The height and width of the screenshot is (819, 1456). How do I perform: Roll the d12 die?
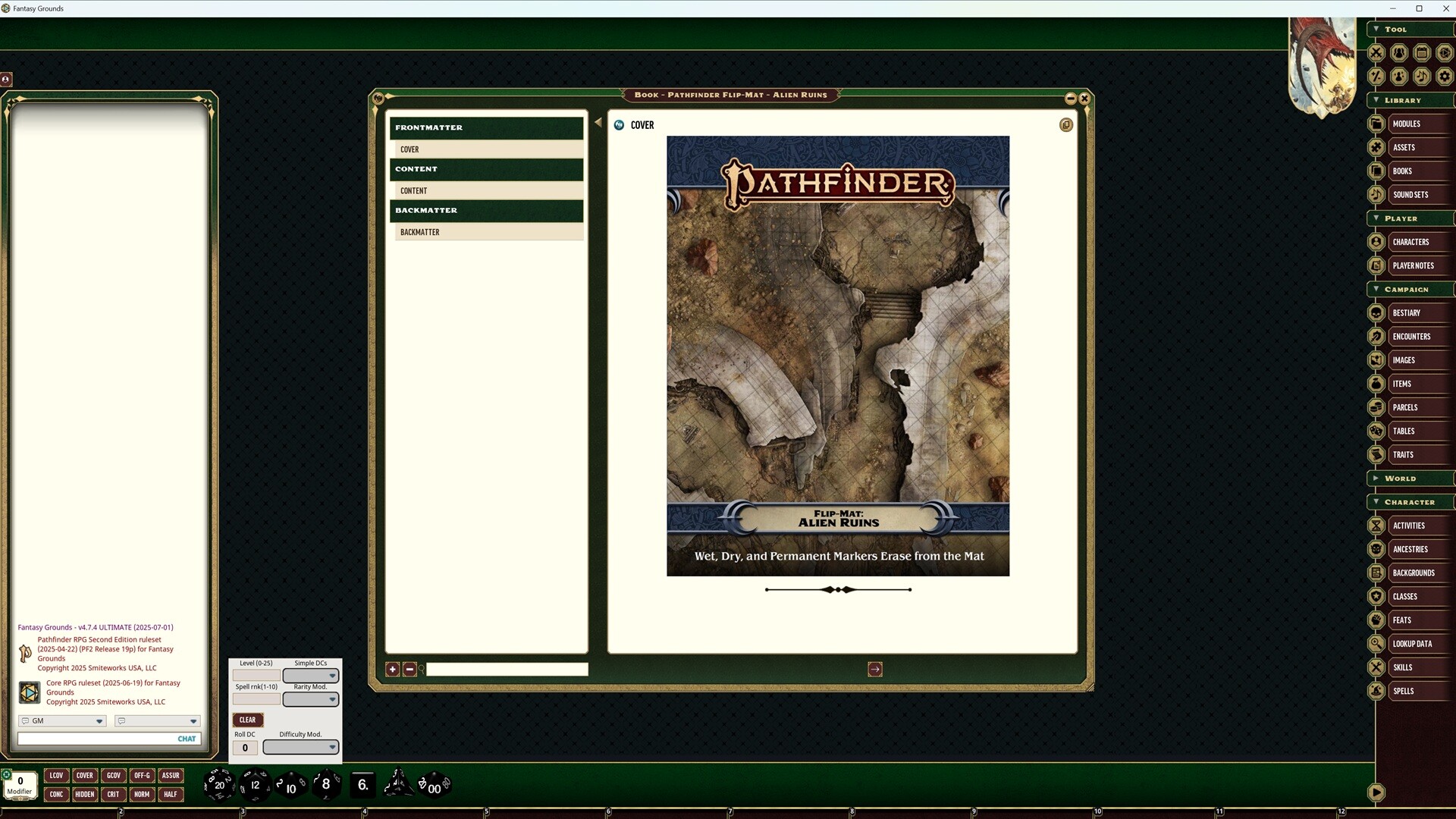click(x=255, y=785)
